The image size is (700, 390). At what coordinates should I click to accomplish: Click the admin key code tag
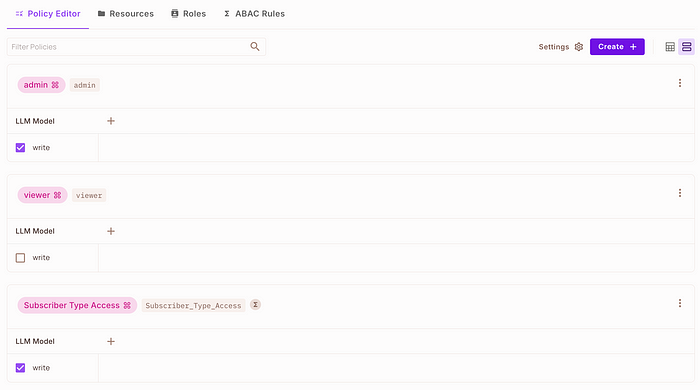[84, 85]
